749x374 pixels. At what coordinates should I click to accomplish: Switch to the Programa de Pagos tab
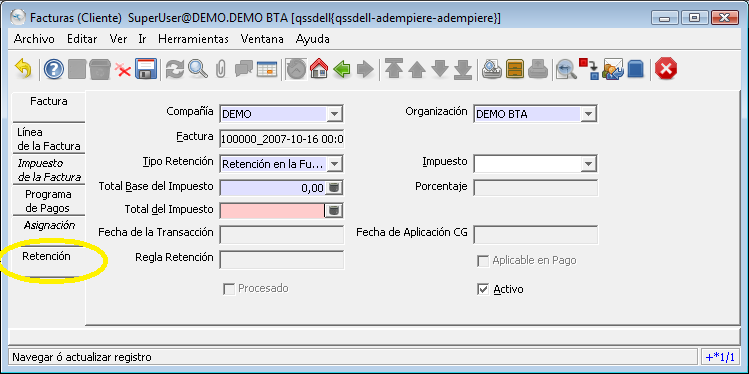(x=49, y=201)
